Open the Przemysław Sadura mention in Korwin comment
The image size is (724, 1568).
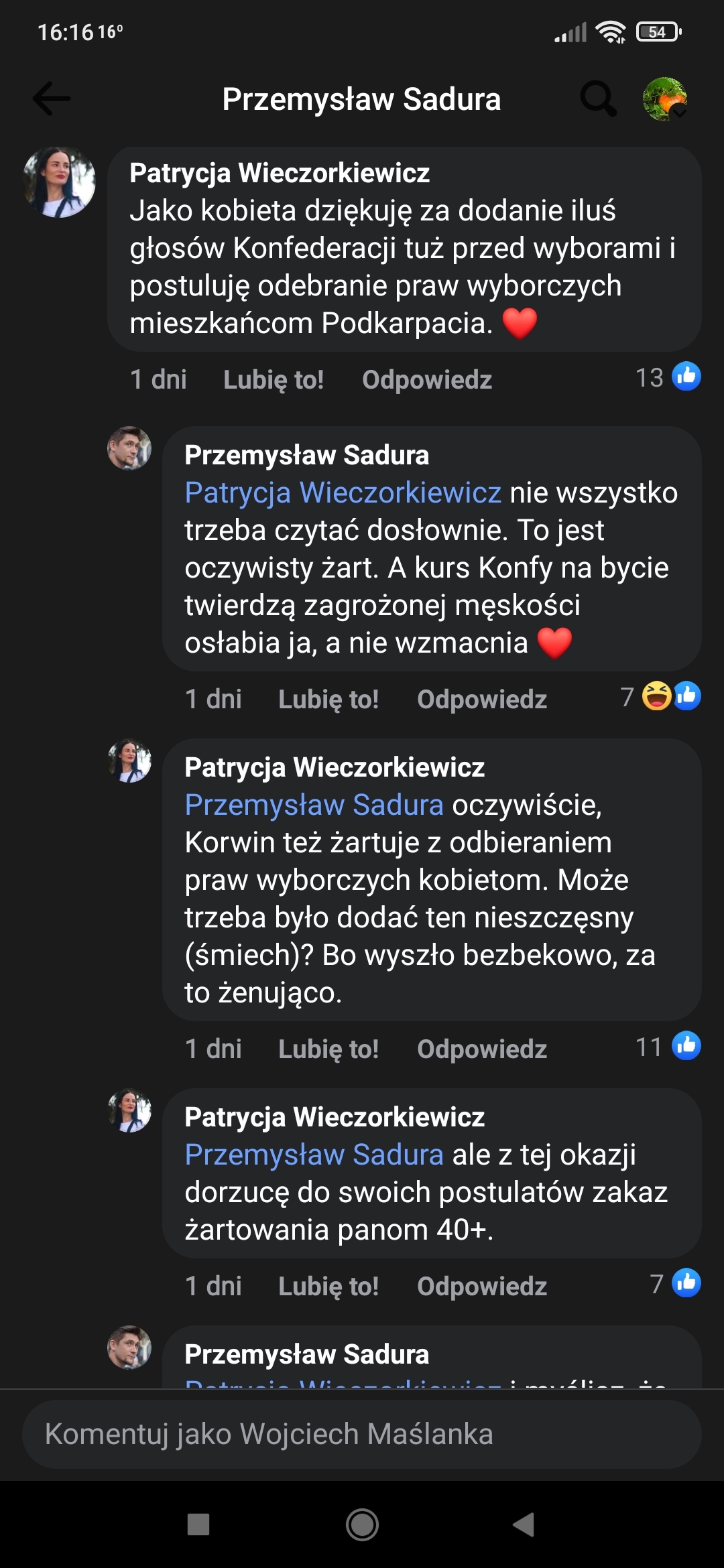click(x=314, y=805)
